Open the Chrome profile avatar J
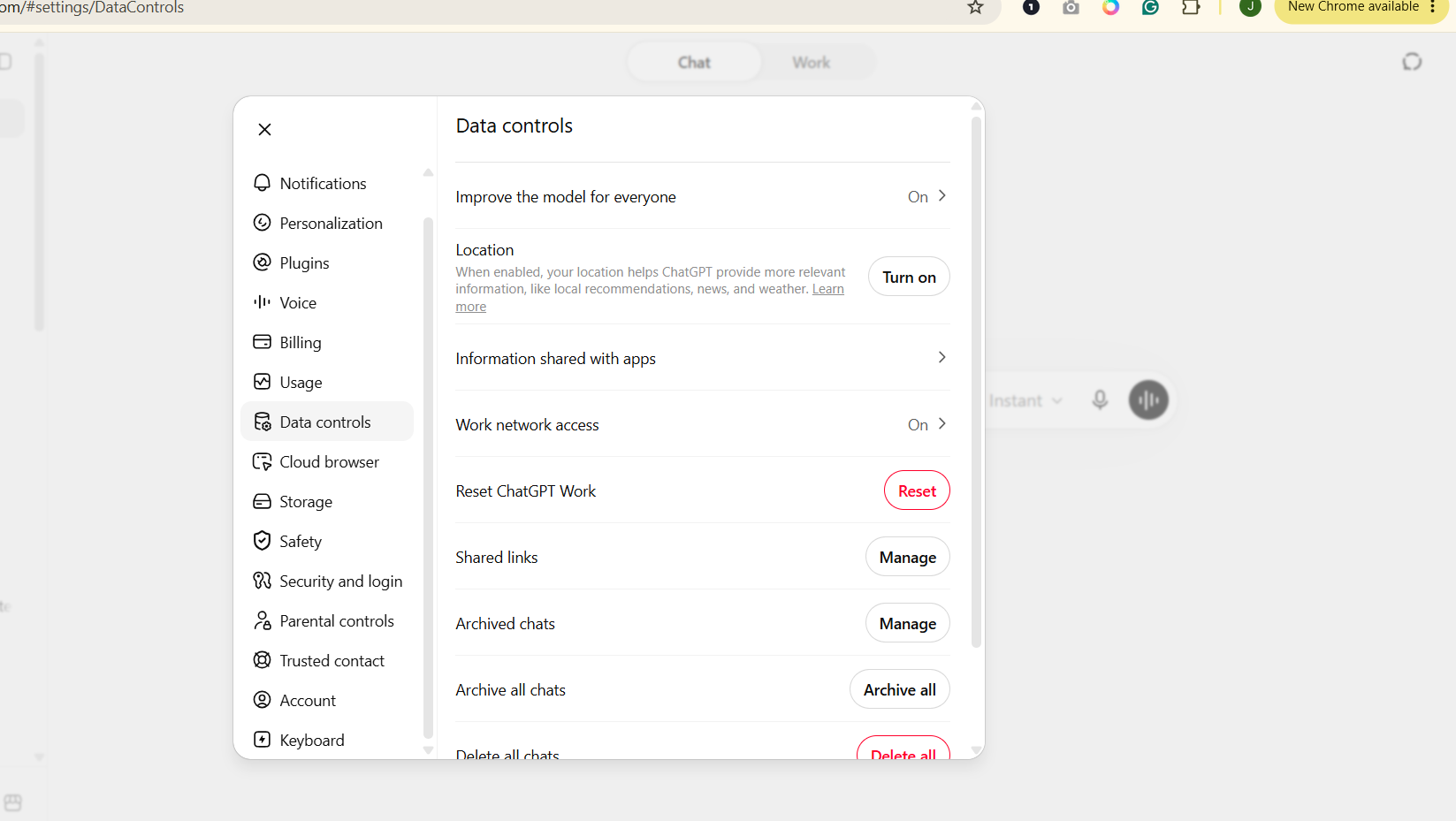 [1250, 7]
